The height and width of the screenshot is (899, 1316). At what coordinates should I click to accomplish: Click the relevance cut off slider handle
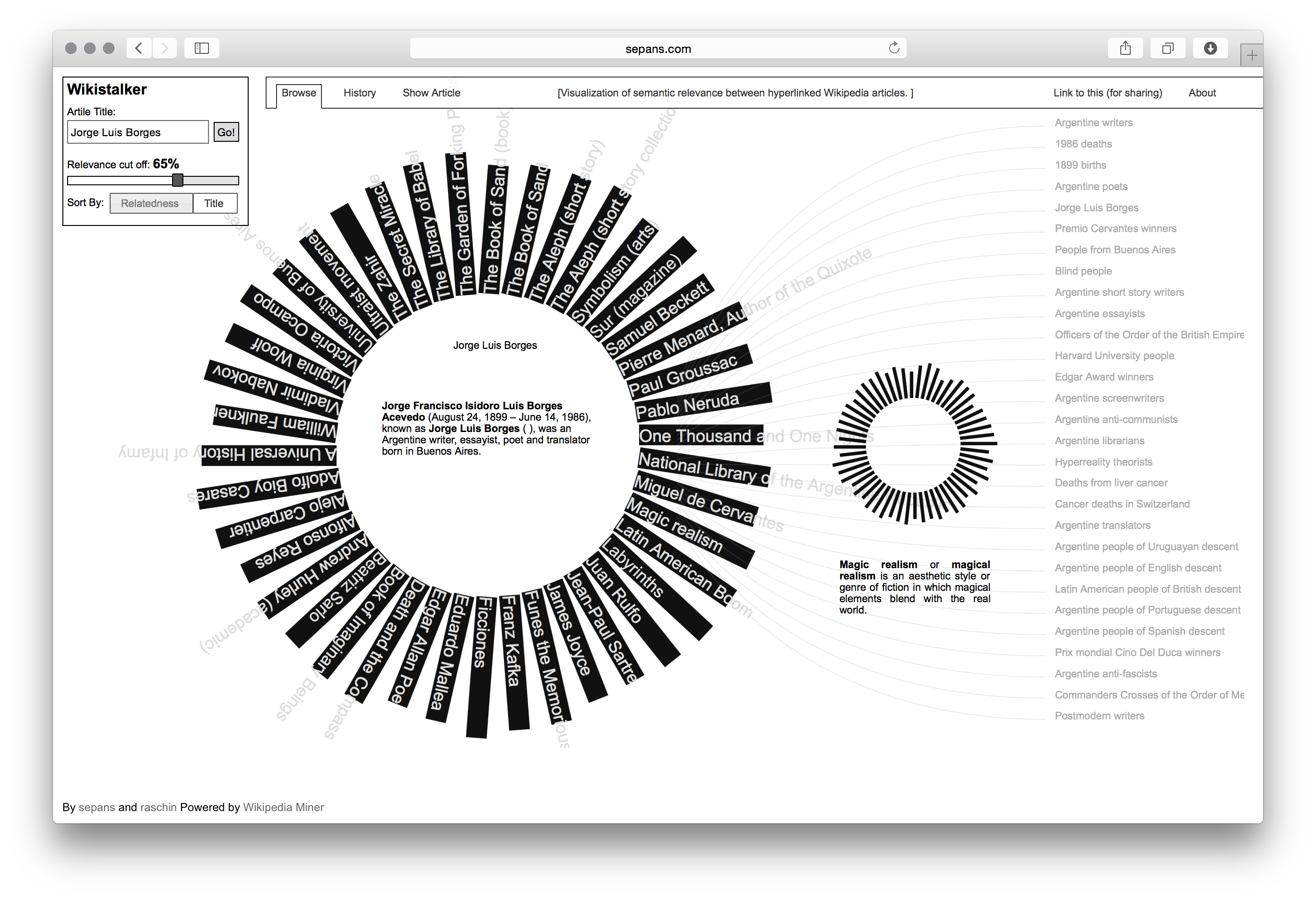(x=178, y=180)
